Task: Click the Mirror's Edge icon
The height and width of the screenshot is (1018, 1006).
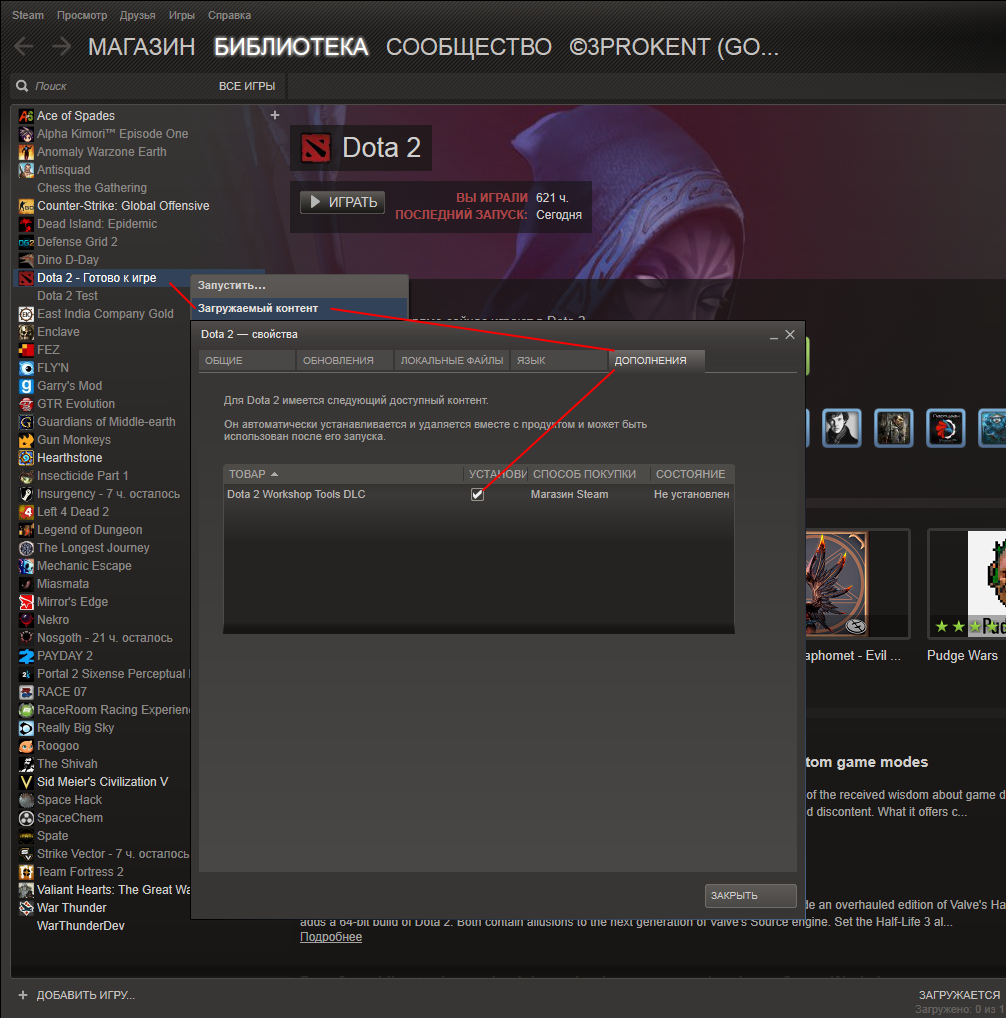Action: pyautogui.click(x=26, y=602)
